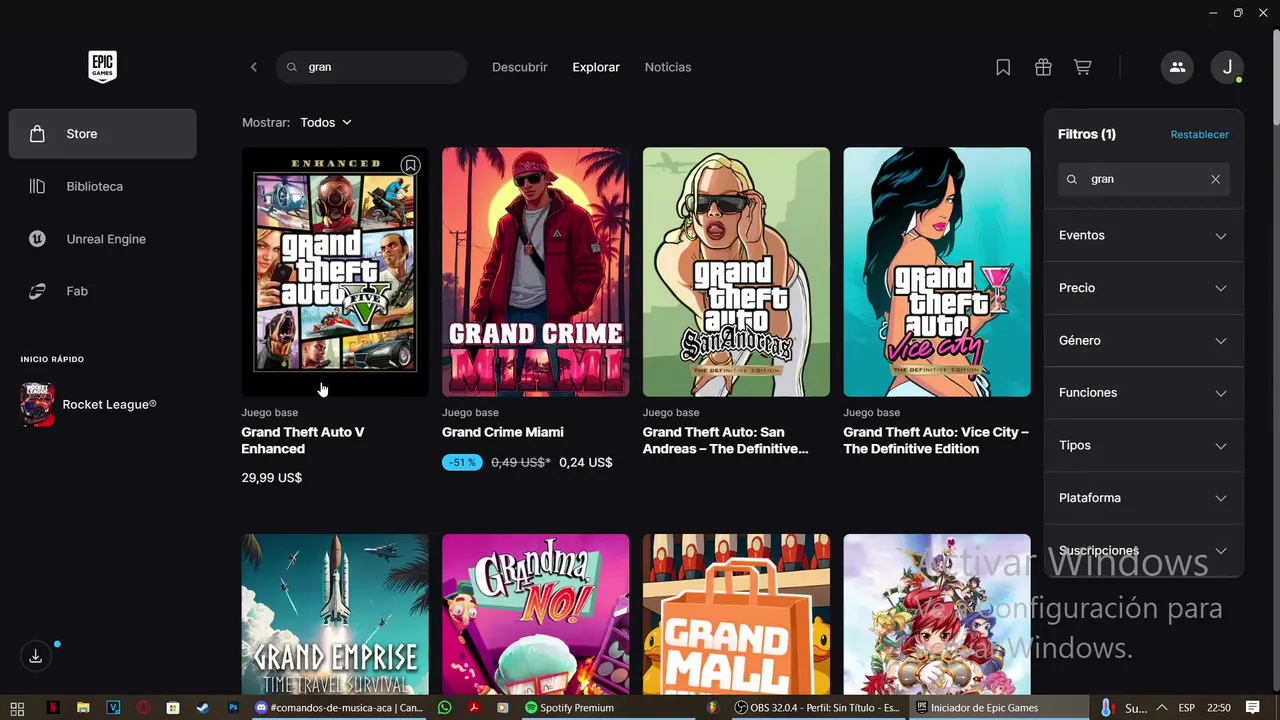
Task: Open Fab in the sidebar
Action: [102, 291]
